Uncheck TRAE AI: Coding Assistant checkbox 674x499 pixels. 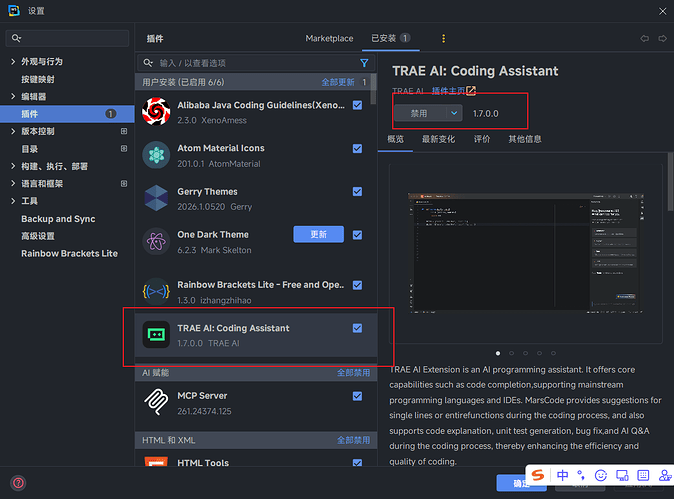357,328
